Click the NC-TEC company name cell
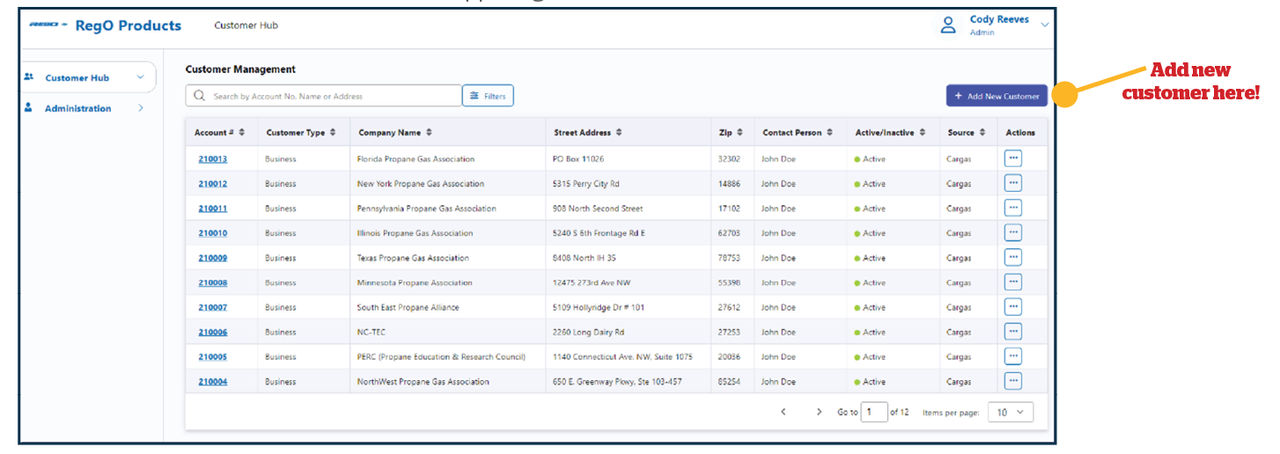The width and height of the screenshot is (1280, 454). (447, 332)
